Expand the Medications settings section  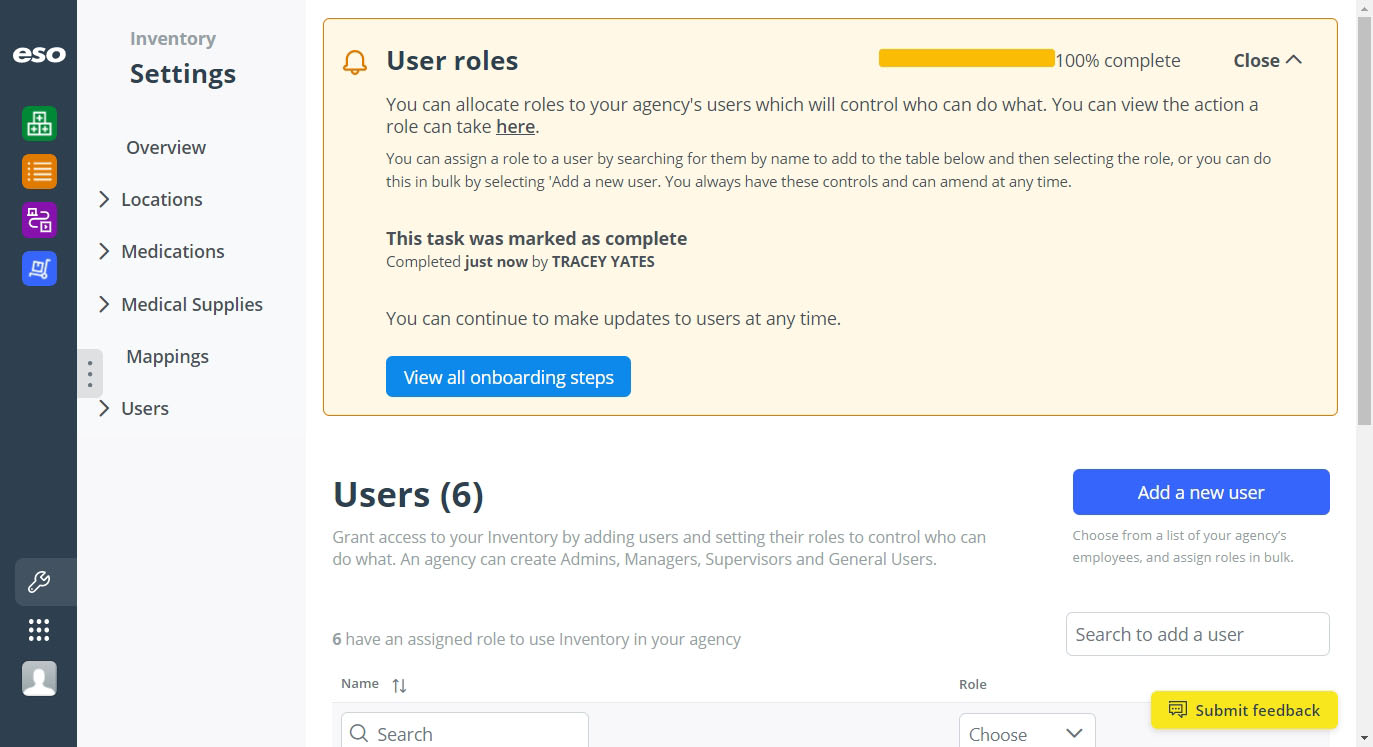click(161, 251)
